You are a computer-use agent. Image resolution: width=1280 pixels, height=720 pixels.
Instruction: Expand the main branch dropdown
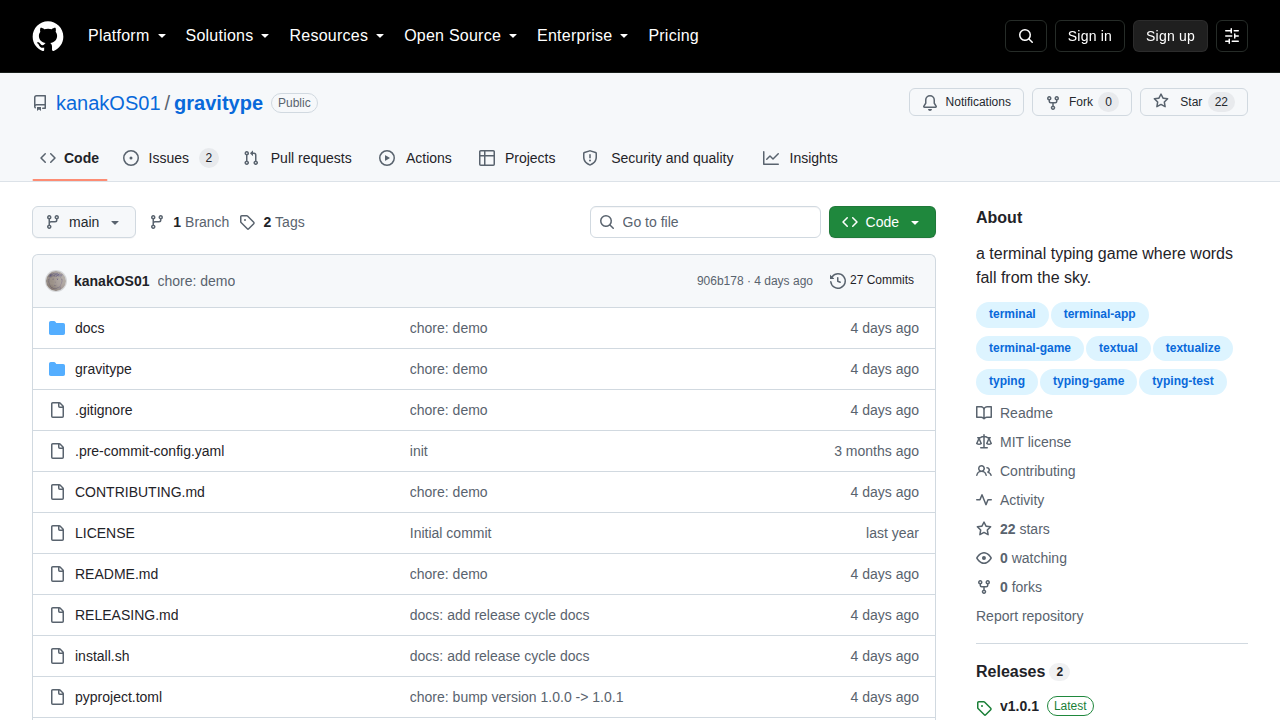[x=84, y=222]
